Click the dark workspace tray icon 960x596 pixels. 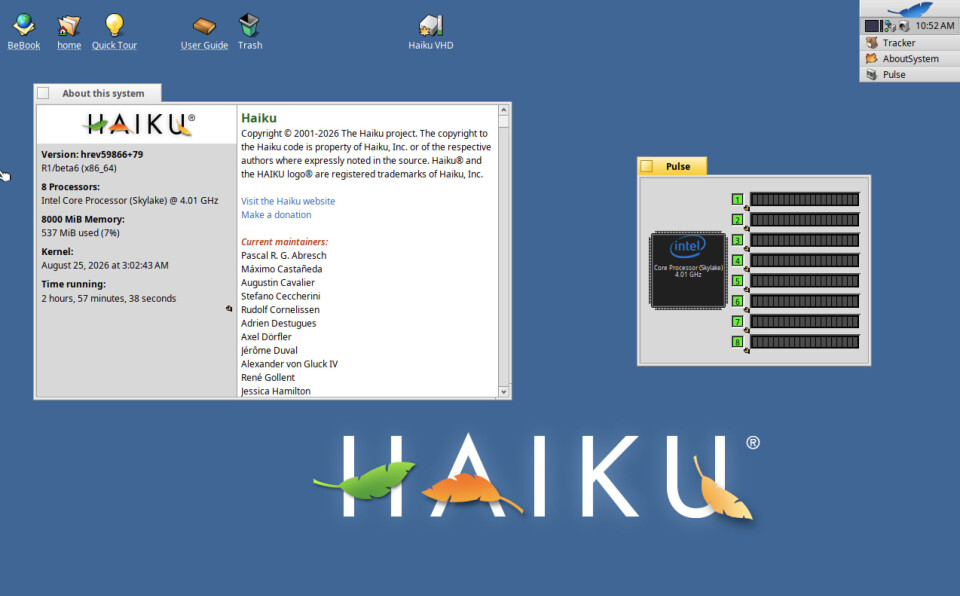coord(872,26)
